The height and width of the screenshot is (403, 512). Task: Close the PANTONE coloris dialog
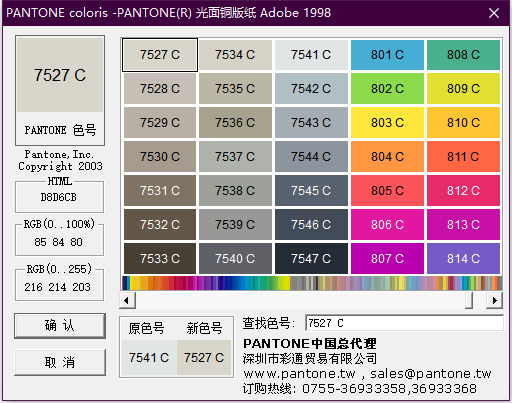pos(494,13)
